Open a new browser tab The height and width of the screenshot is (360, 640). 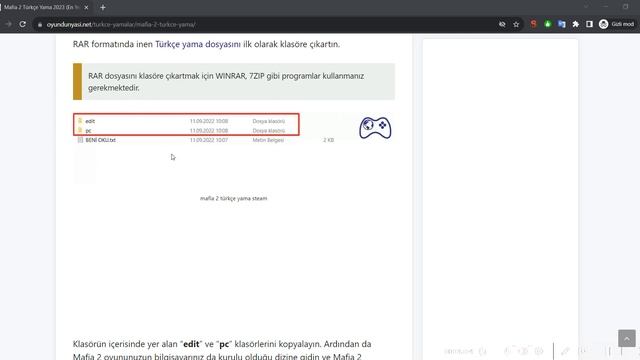103,7
